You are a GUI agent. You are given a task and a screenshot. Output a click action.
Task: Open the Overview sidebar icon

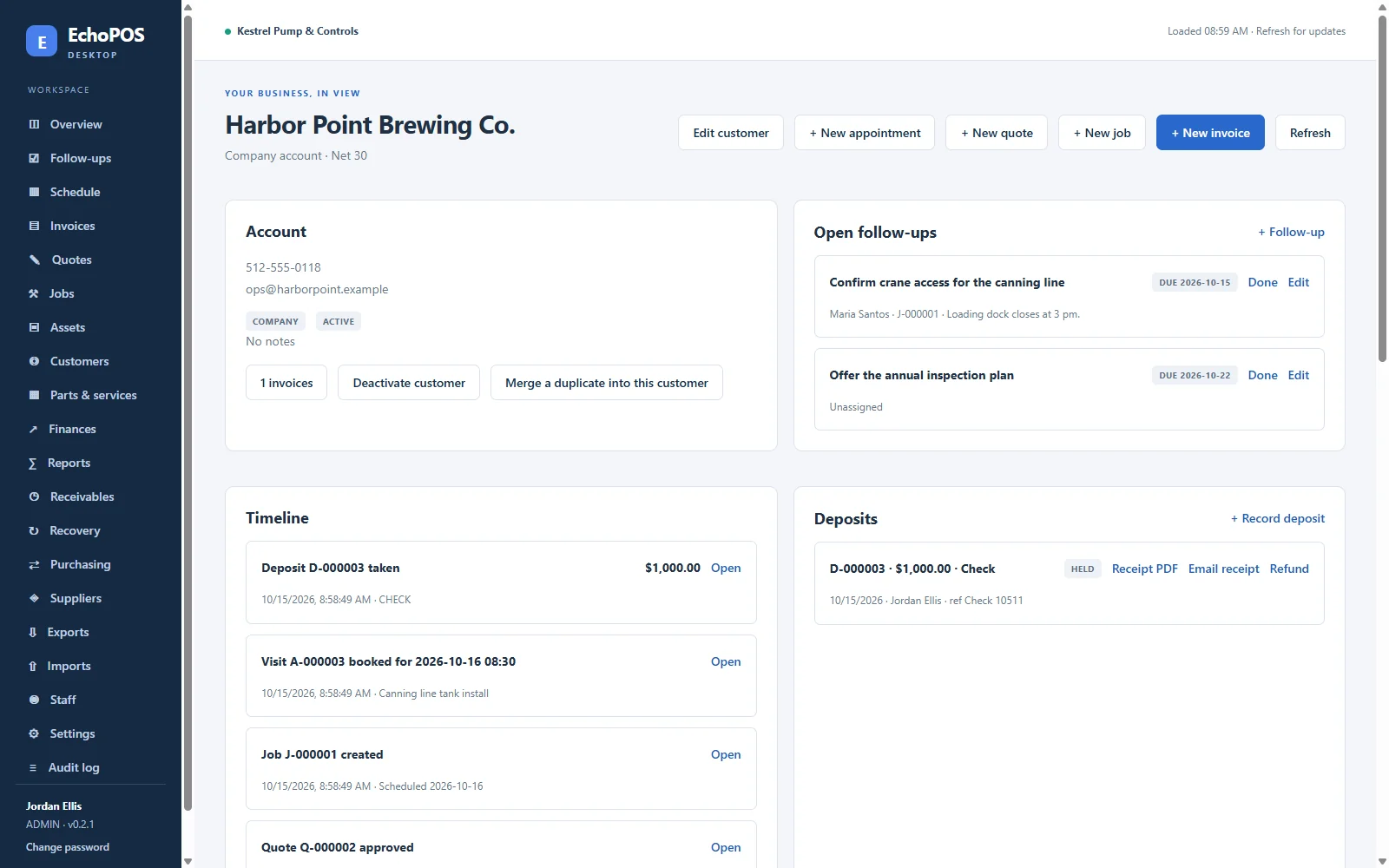tap(34, 124)
